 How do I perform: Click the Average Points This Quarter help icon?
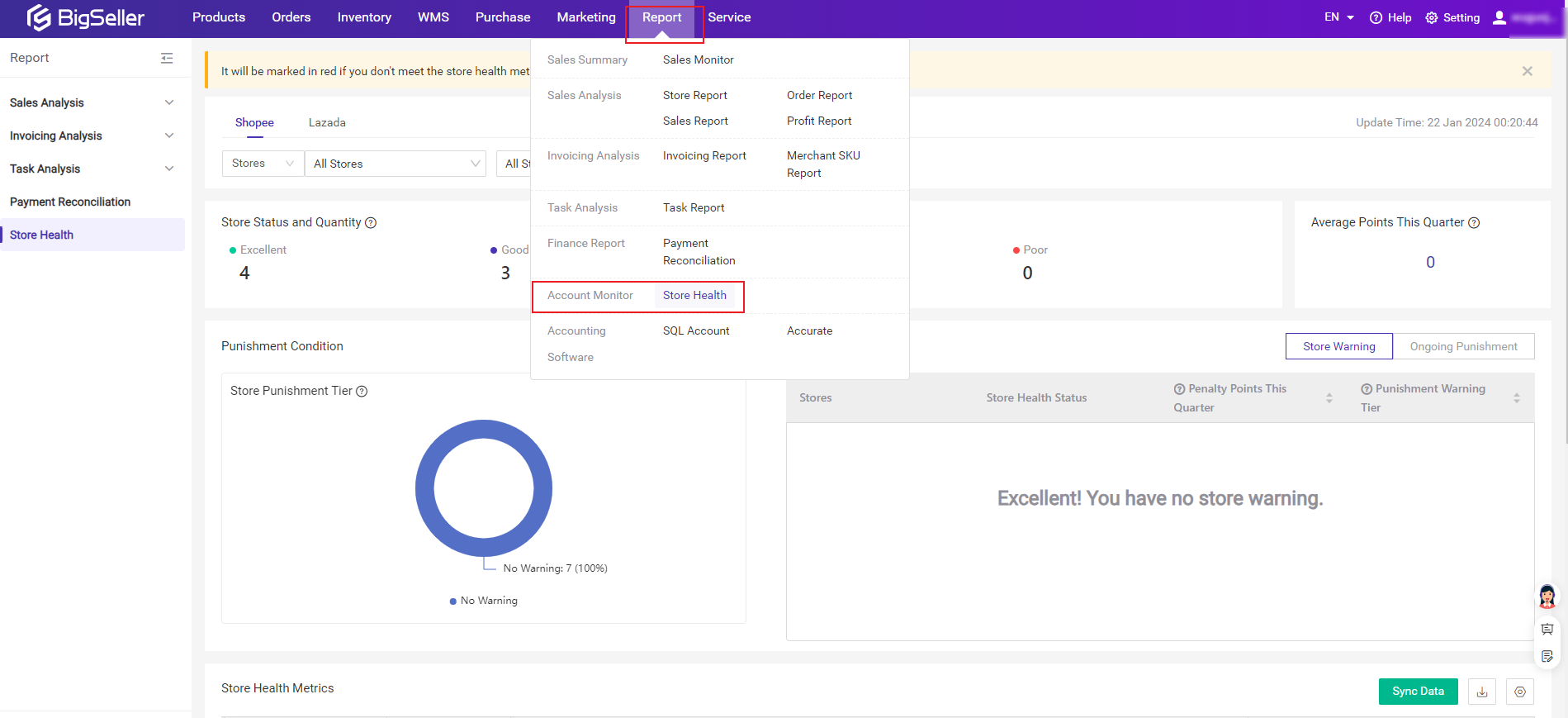point(1474,222)
